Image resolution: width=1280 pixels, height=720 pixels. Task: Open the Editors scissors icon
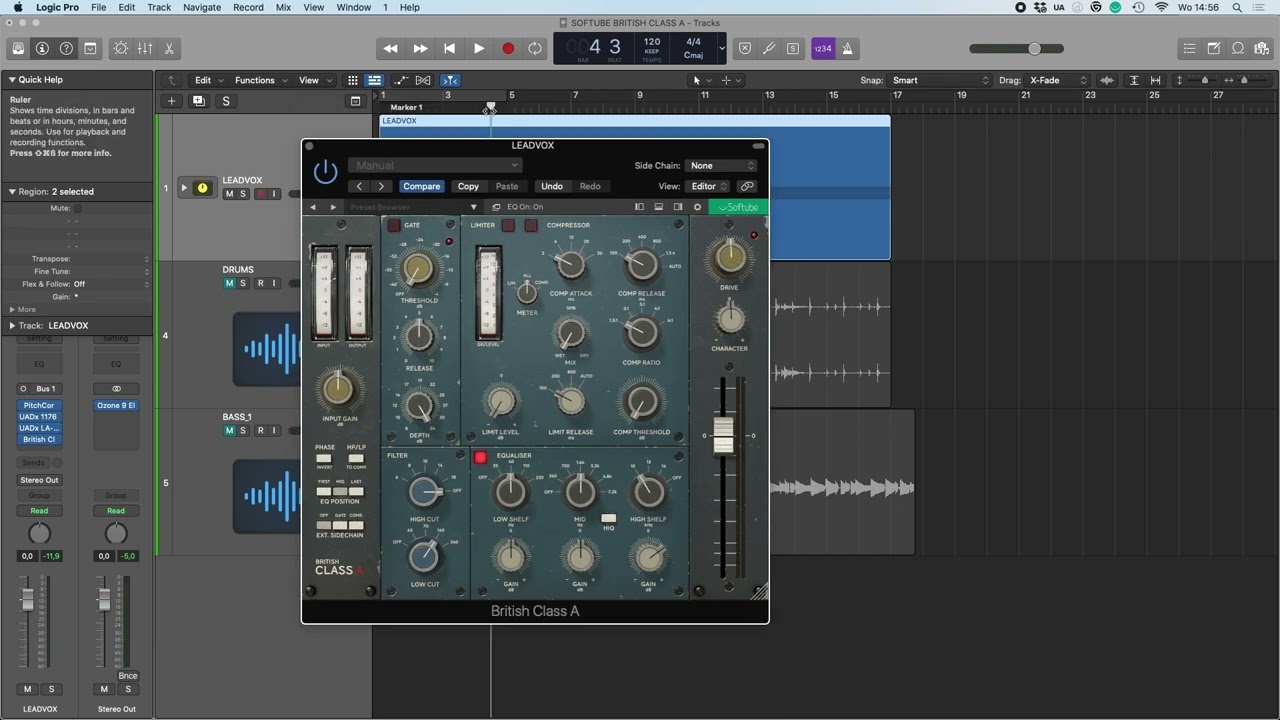pos(169,48)
